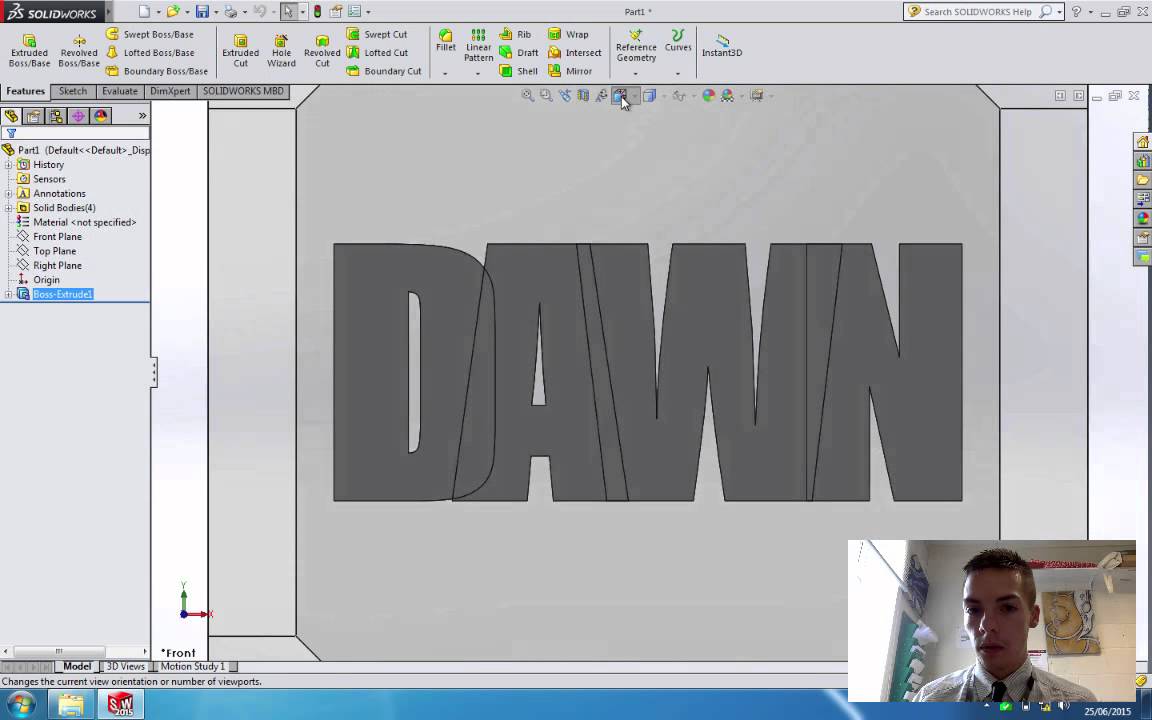Click Extruded Cut tool
The width and height of the screenshot is (1152, 720).
(x=240, y=51)
